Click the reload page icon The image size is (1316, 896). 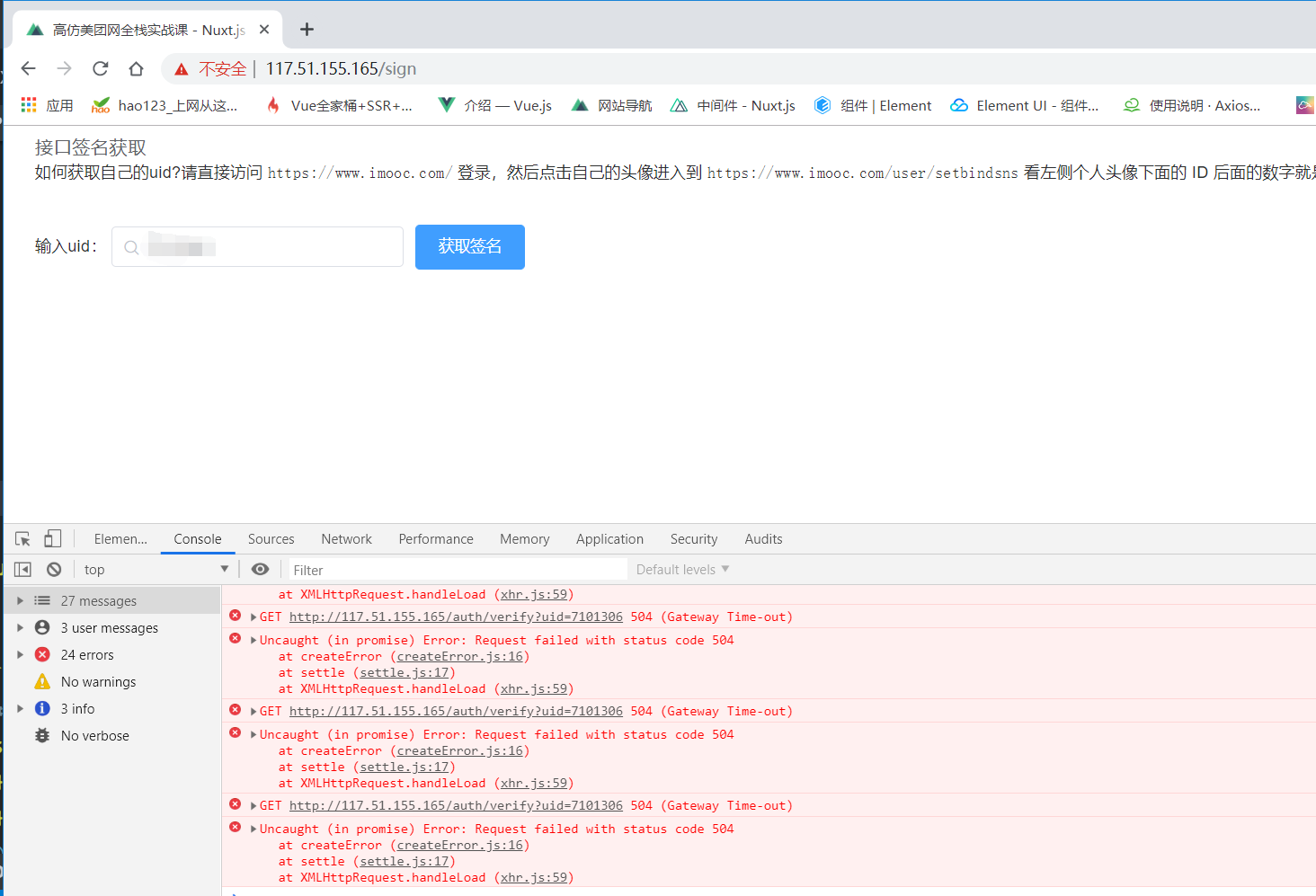tap(100, 68)
